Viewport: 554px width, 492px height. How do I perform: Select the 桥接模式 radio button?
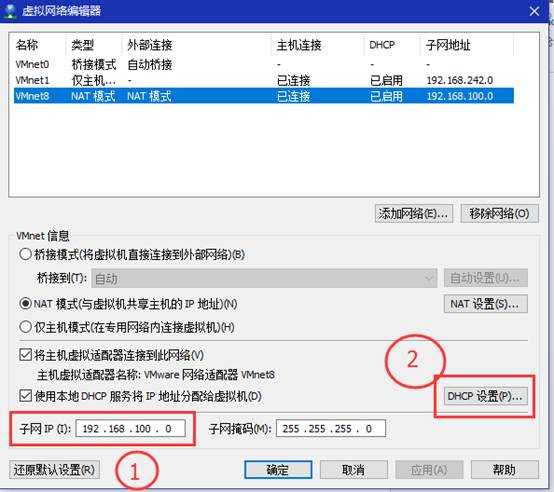[x=25, y=254]
